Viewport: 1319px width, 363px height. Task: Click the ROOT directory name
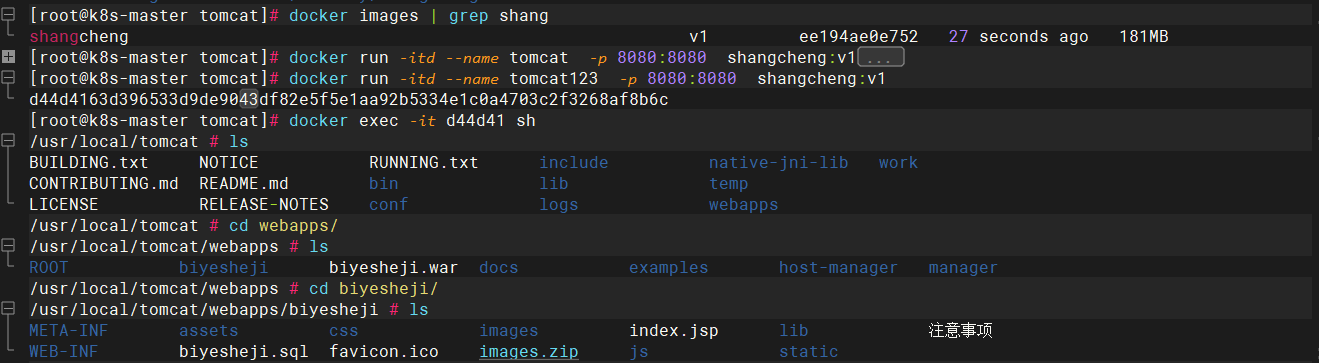tap(49, 268)
